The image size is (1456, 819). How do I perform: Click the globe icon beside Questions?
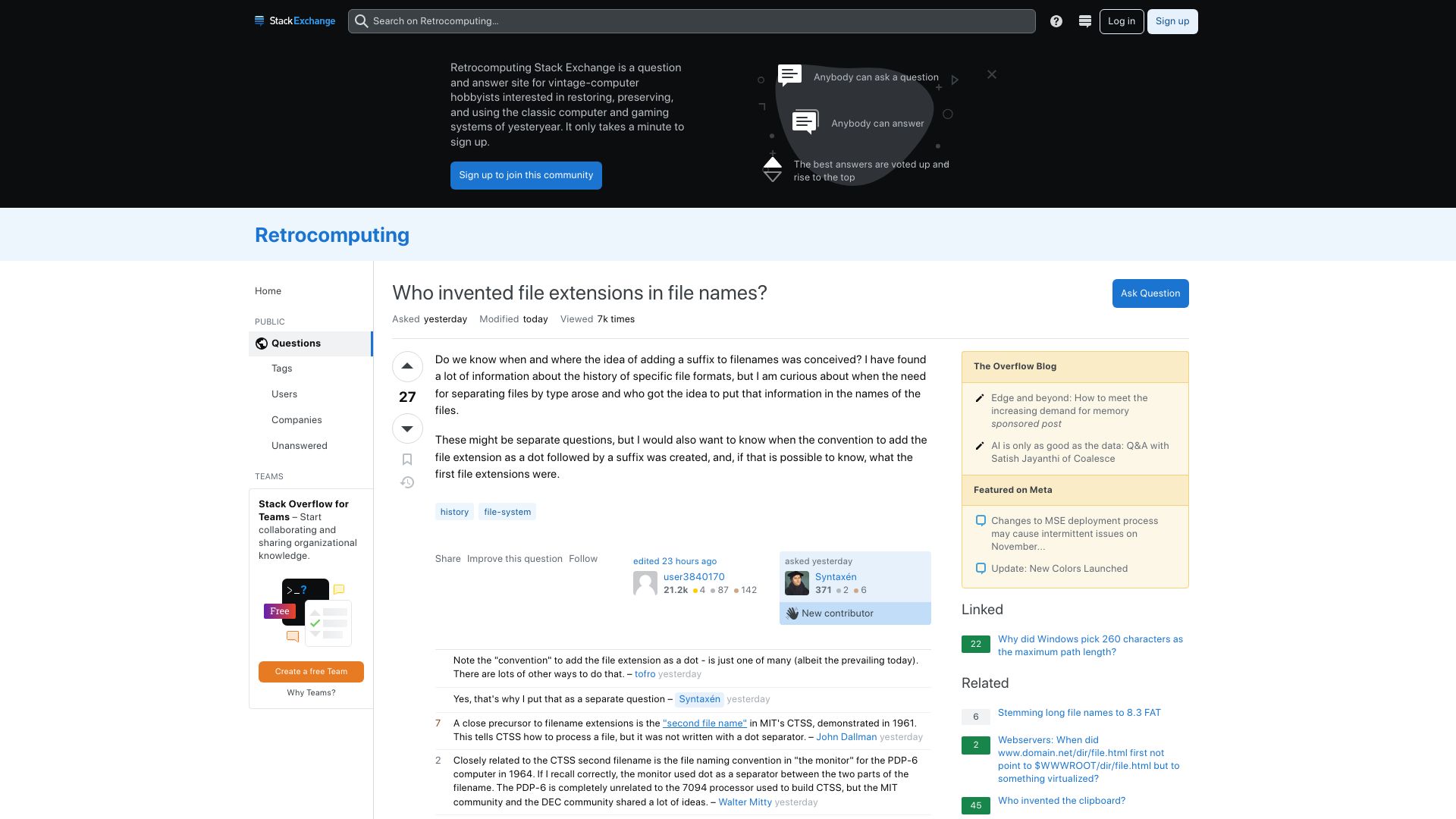tap(262, 344)
